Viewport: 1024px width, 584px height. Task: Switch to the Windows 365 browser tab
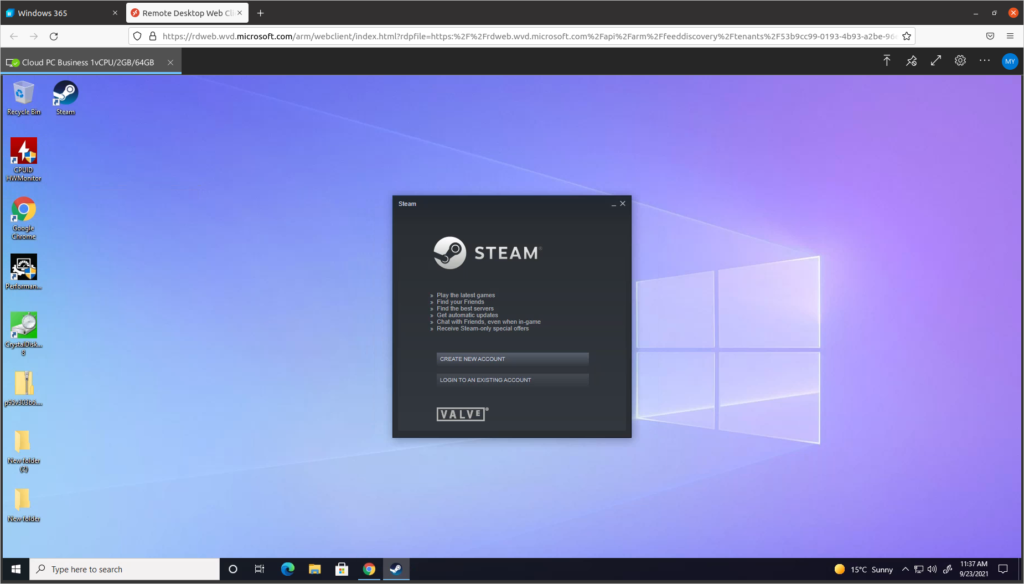[62, 13]
